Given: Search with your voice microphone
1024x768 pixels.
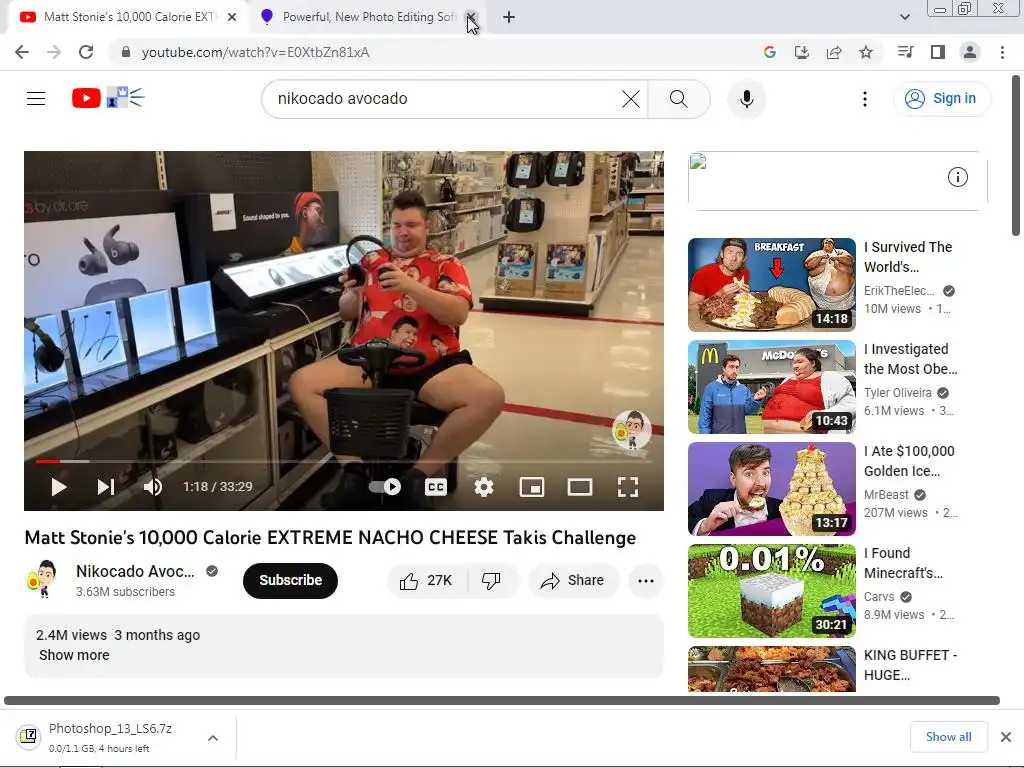Looking at the screenshot, I should 746,99.
